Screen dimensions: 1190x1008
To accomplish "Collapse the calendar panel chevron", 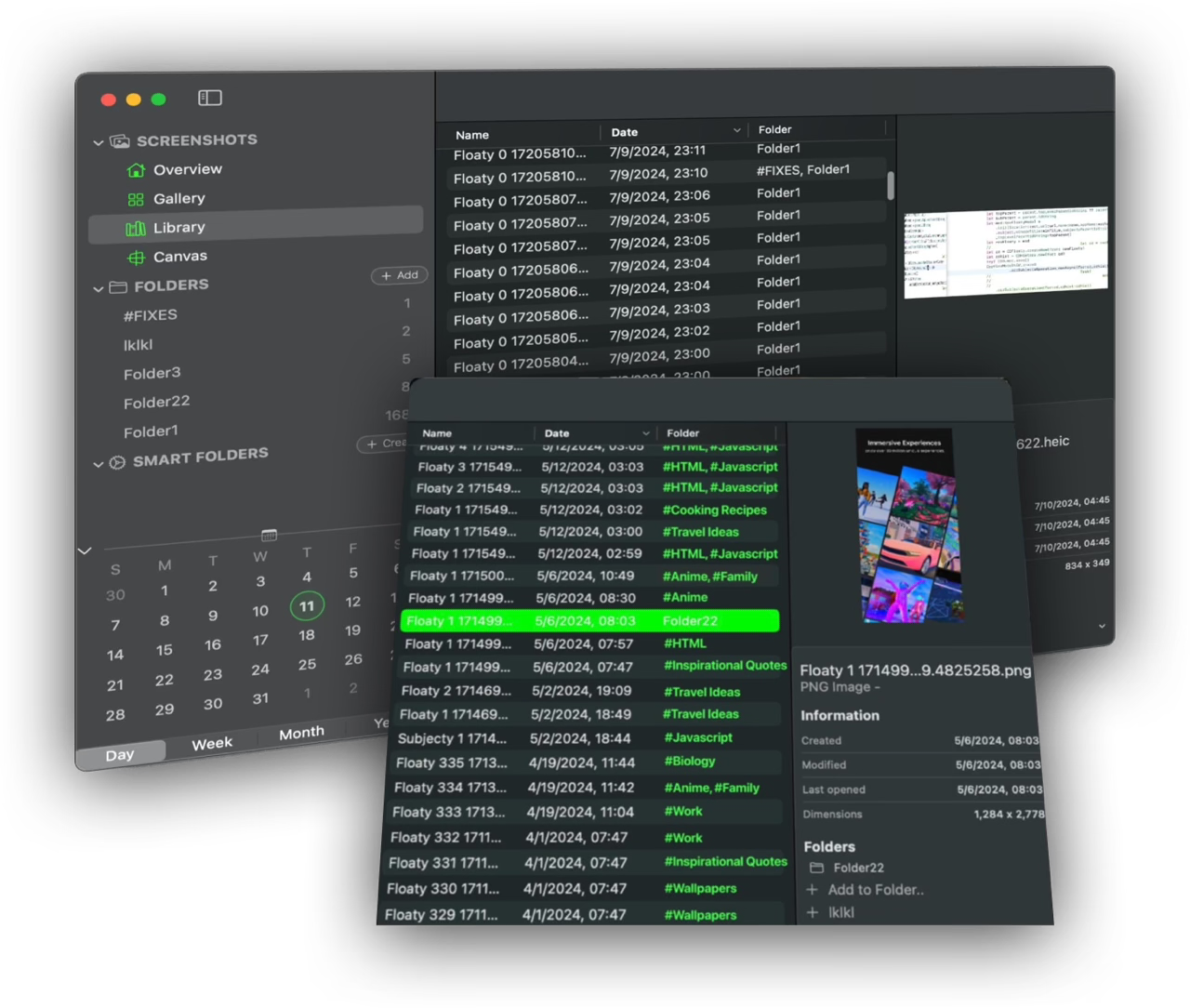I will 85,550.
